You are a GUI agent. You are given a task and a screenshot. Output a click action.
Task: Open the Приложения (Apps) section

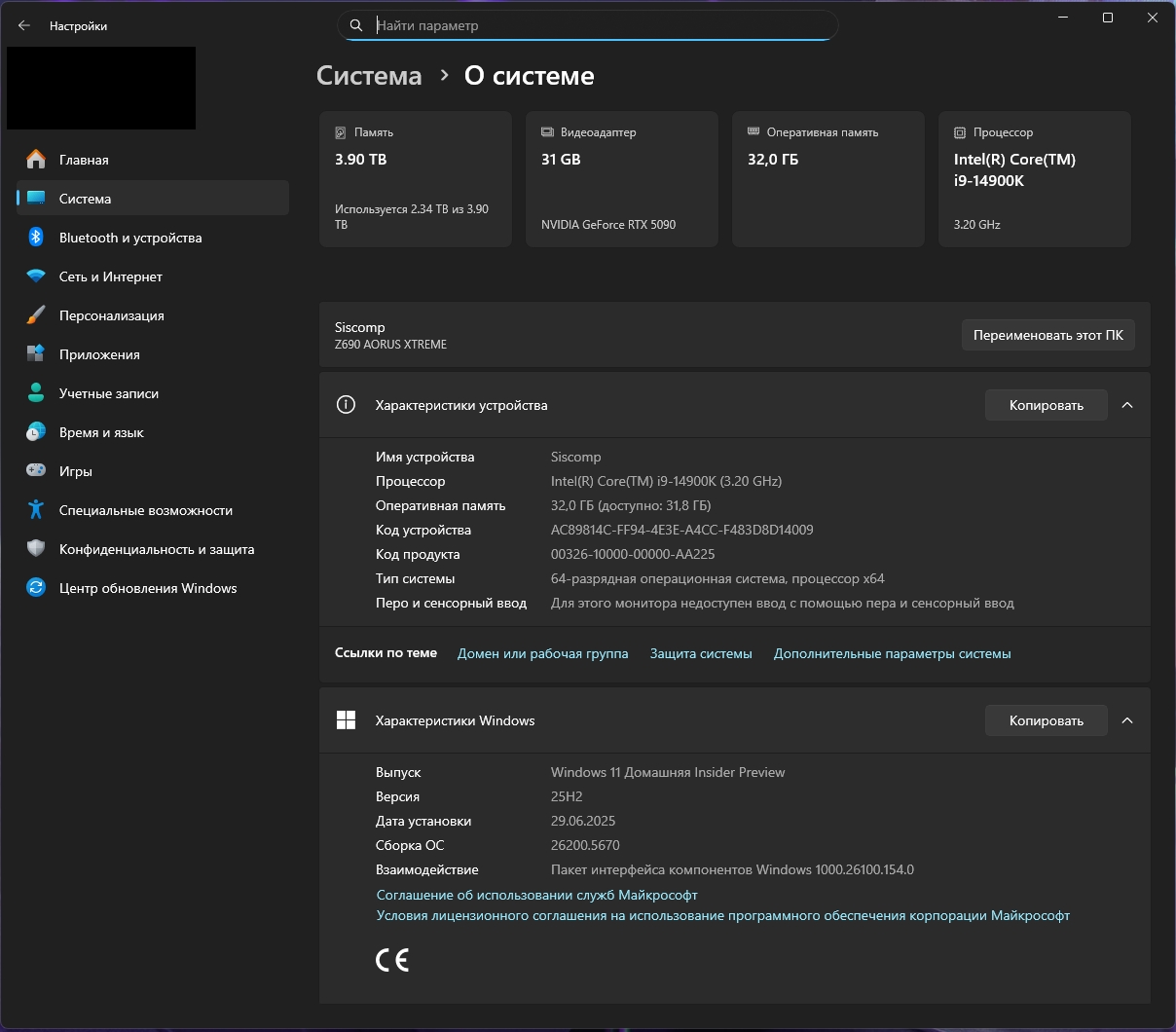(99, 354)
